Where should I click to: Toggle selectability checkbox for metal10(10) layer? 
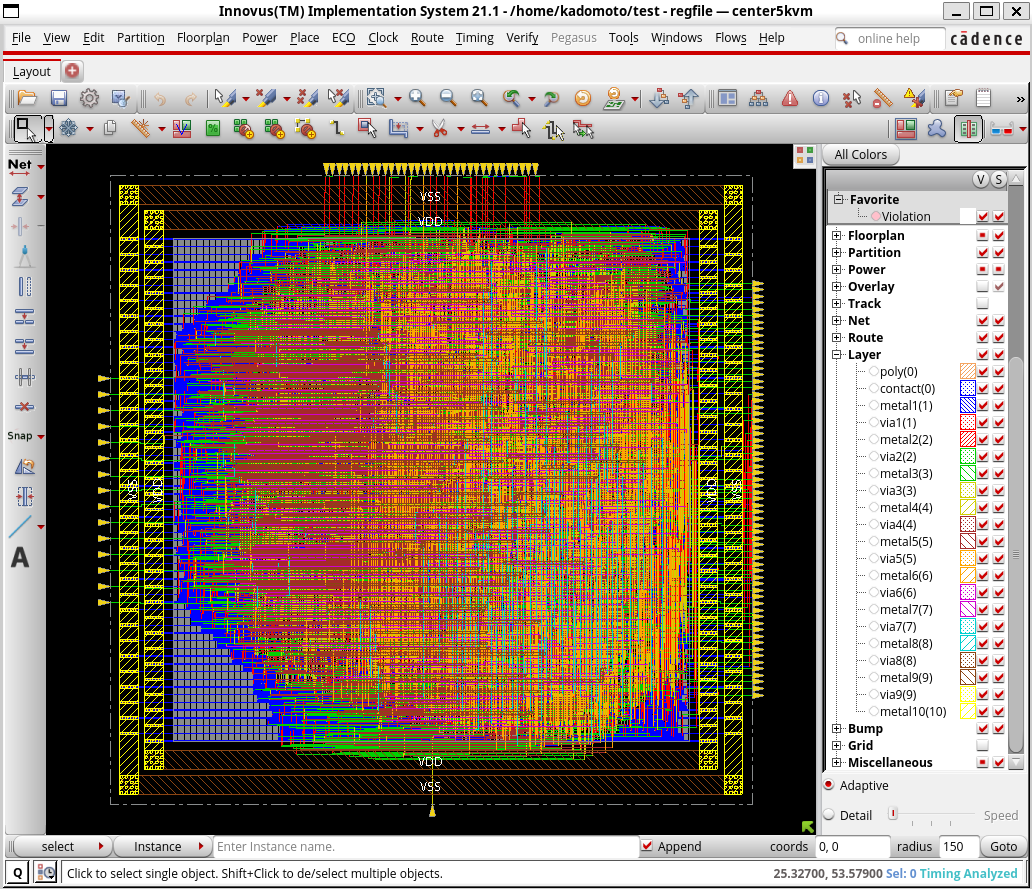999,711
